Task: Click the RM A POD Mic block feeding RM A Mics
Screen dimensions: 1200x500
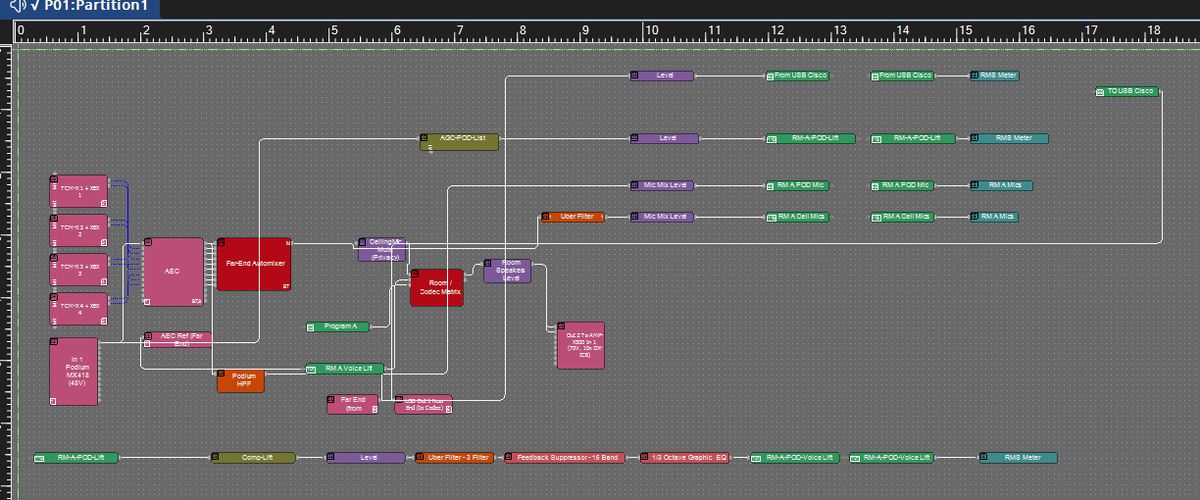Action: (x=902, y=185)
